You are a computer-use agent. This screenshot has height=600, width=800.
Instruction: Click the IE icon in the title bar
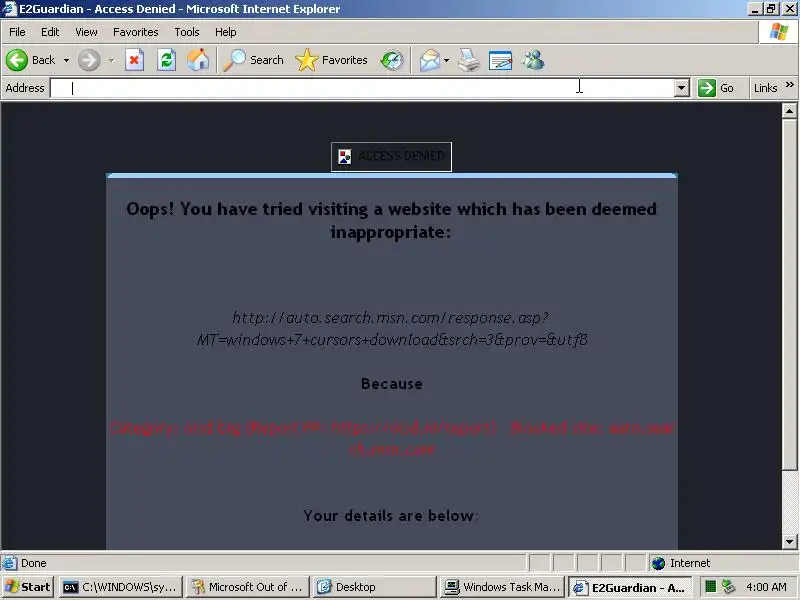(x=9, y=9)
